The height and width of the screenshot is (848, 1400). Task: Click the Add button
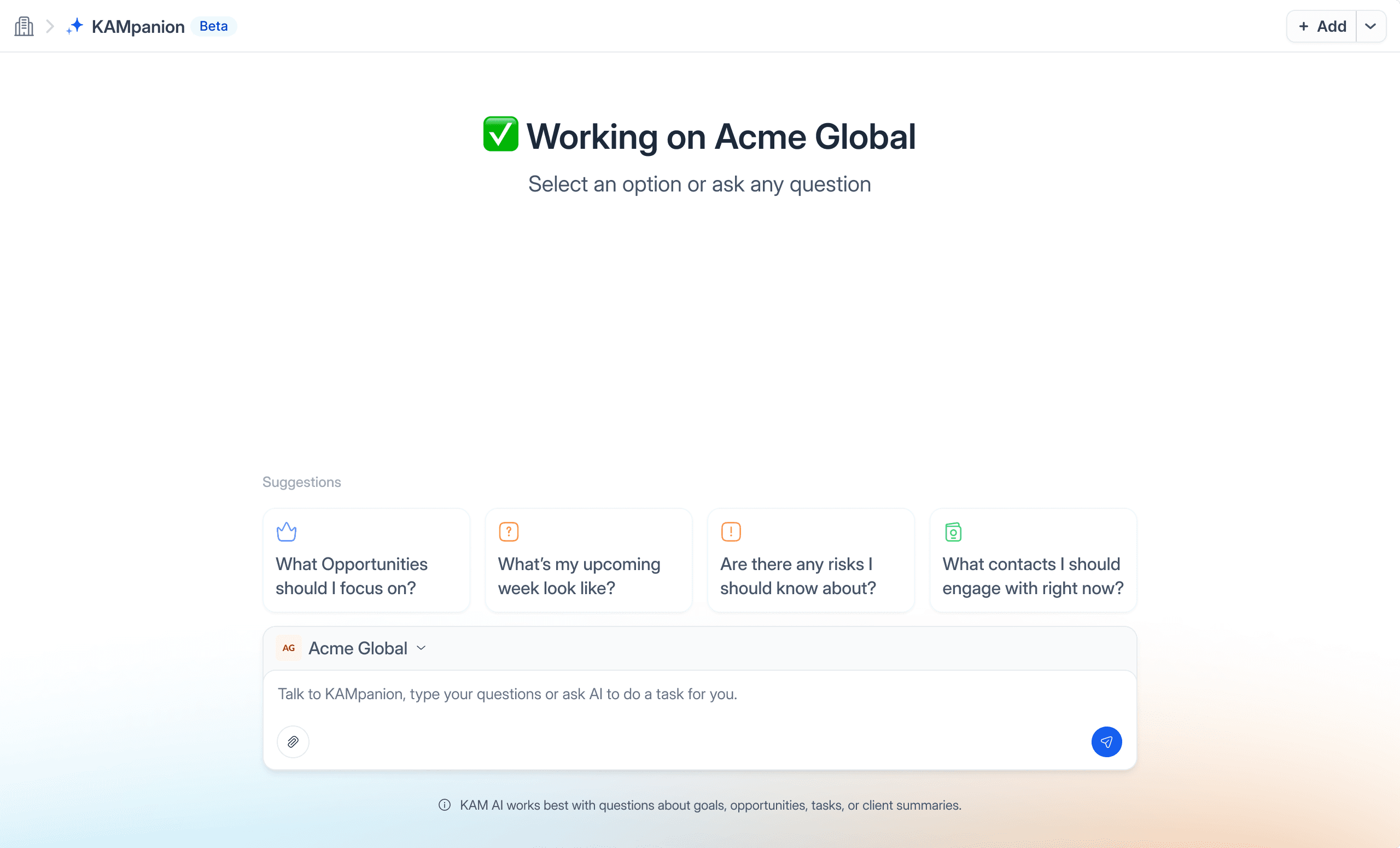point(1322,26)
